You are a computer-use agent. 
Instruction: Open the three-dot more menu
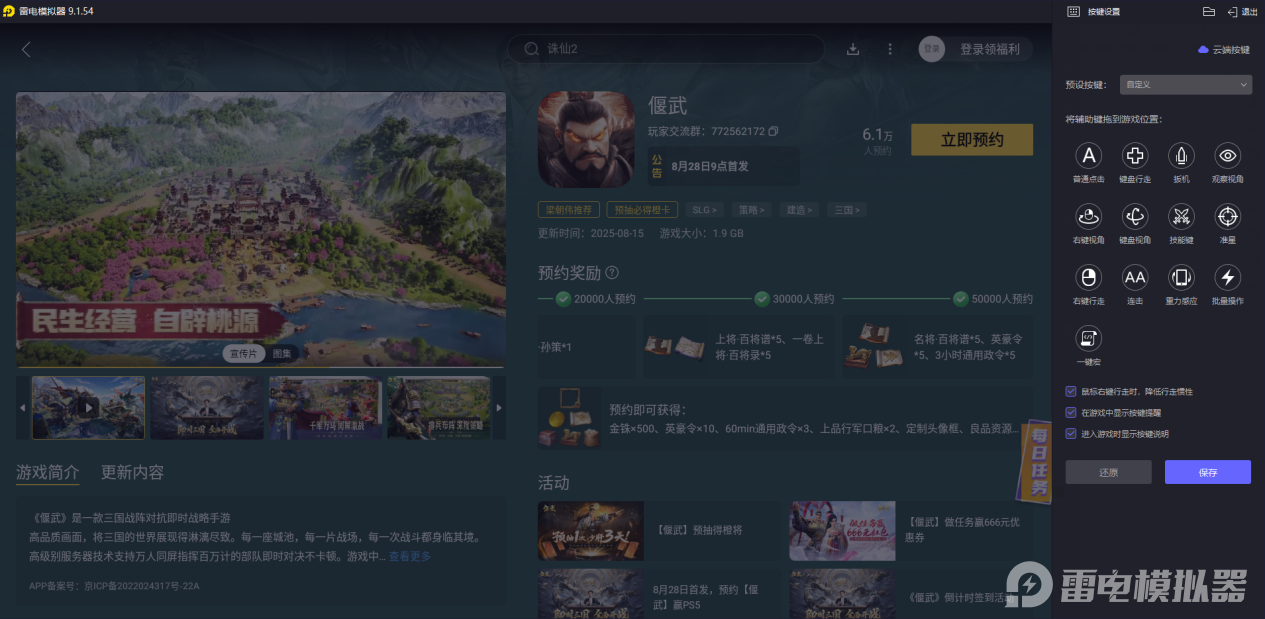890,49
